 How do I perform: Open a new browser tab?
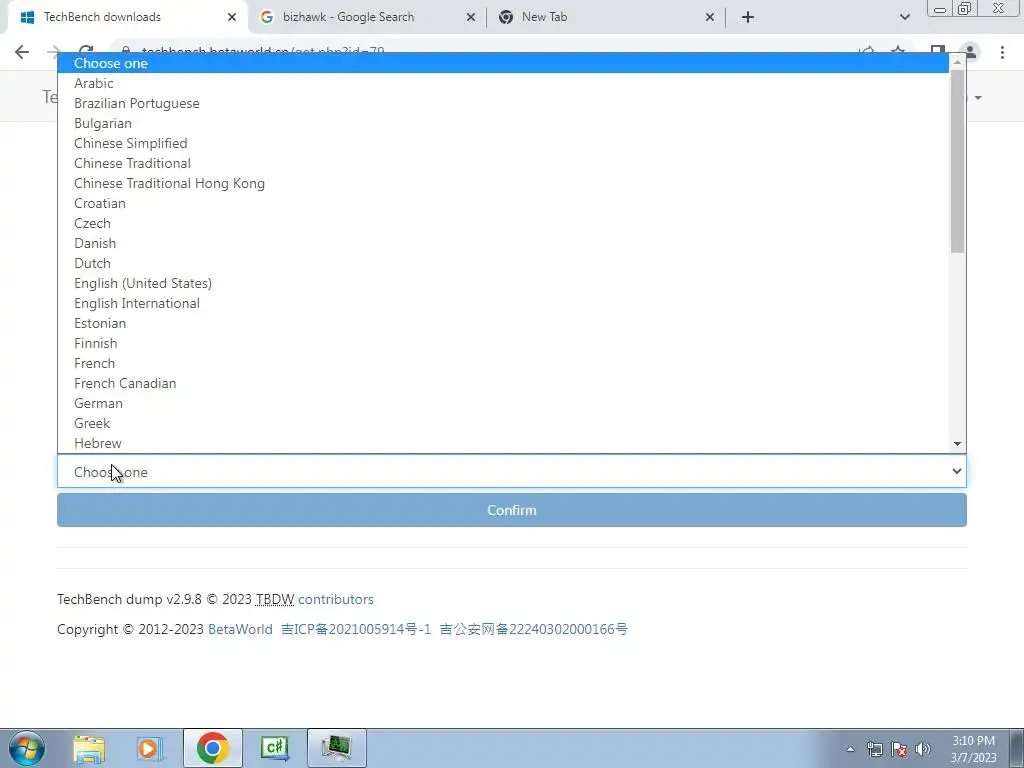748,17
